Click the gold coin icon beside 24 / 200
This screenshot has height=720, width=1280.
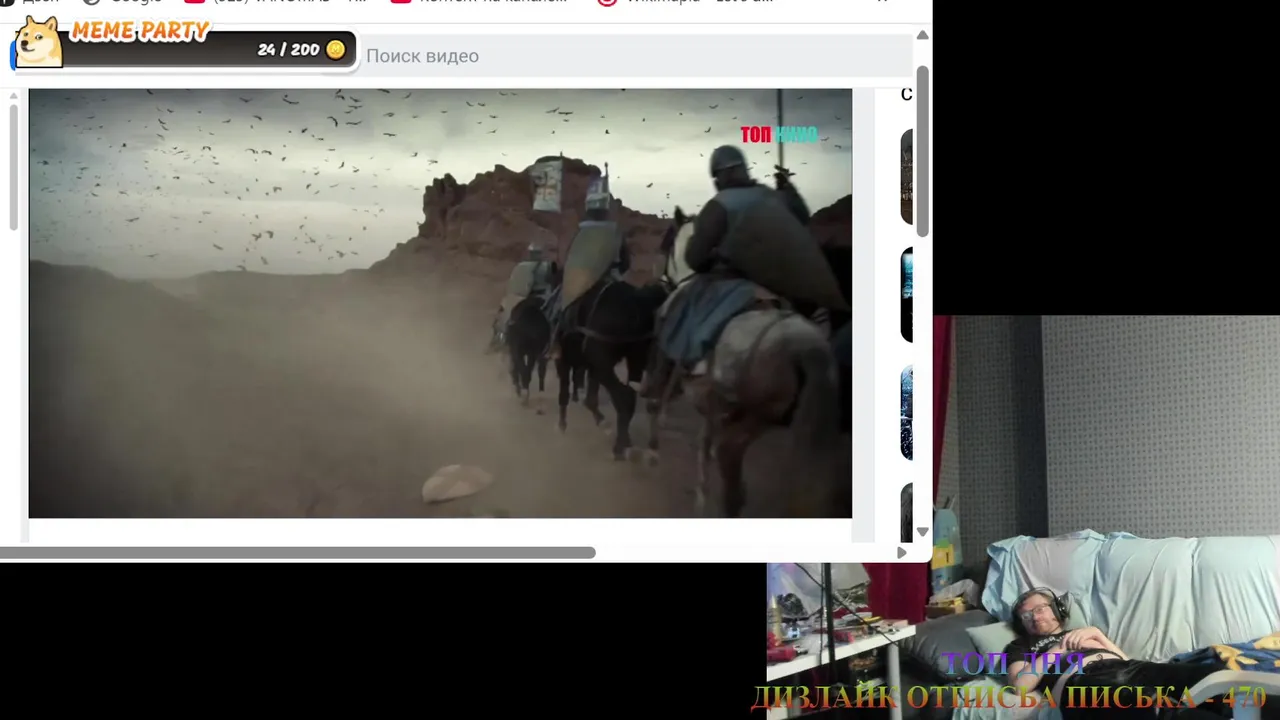click(x=336, y=49)
